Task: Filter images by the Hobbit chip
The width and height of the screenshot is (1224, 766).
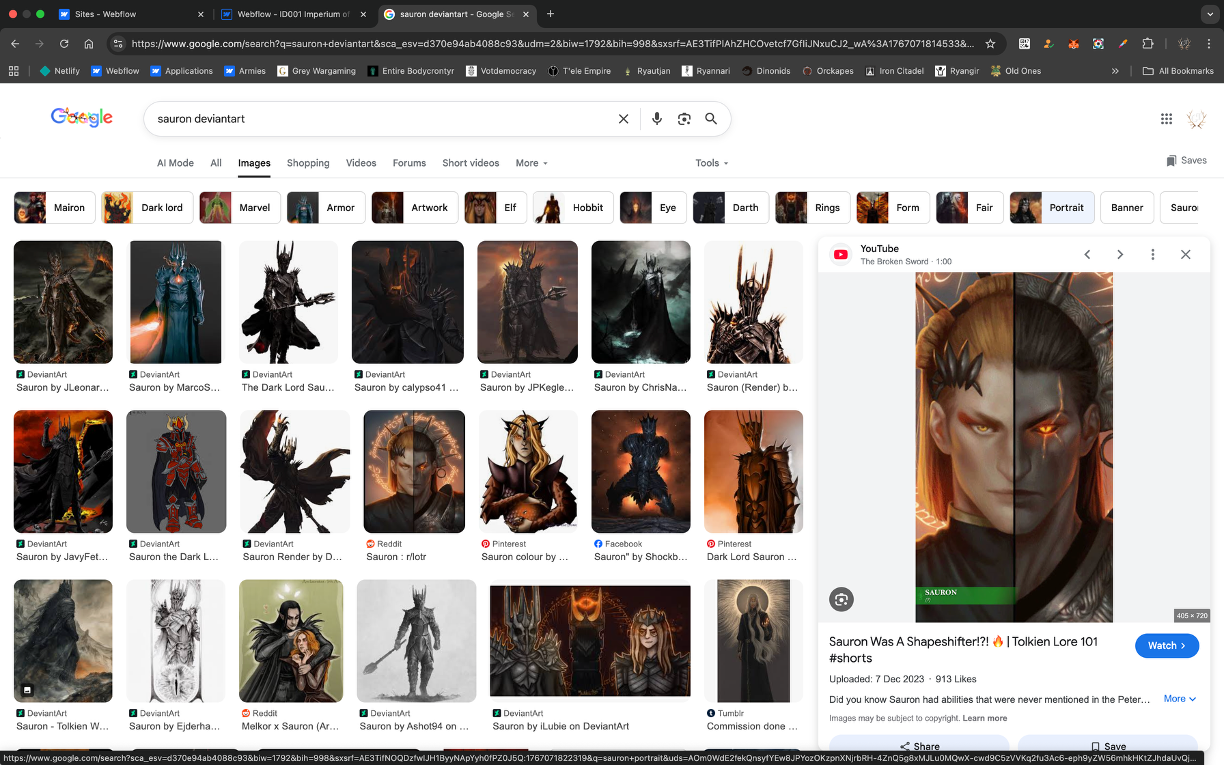Action: point(573,208)
